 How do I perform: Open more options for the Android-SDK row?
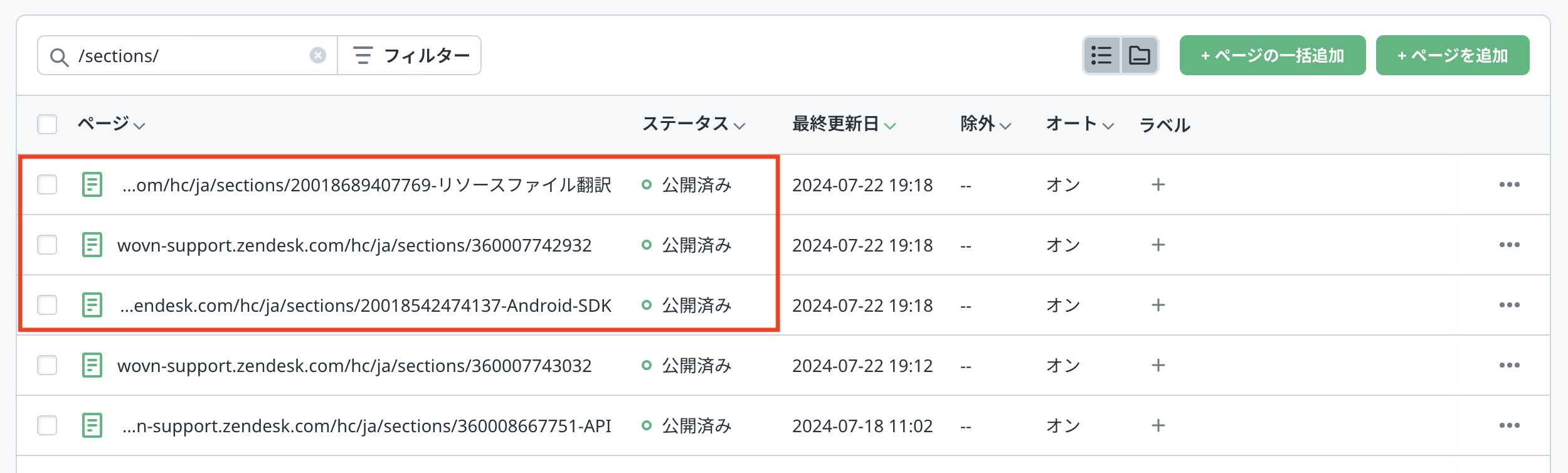(1509, 306)
